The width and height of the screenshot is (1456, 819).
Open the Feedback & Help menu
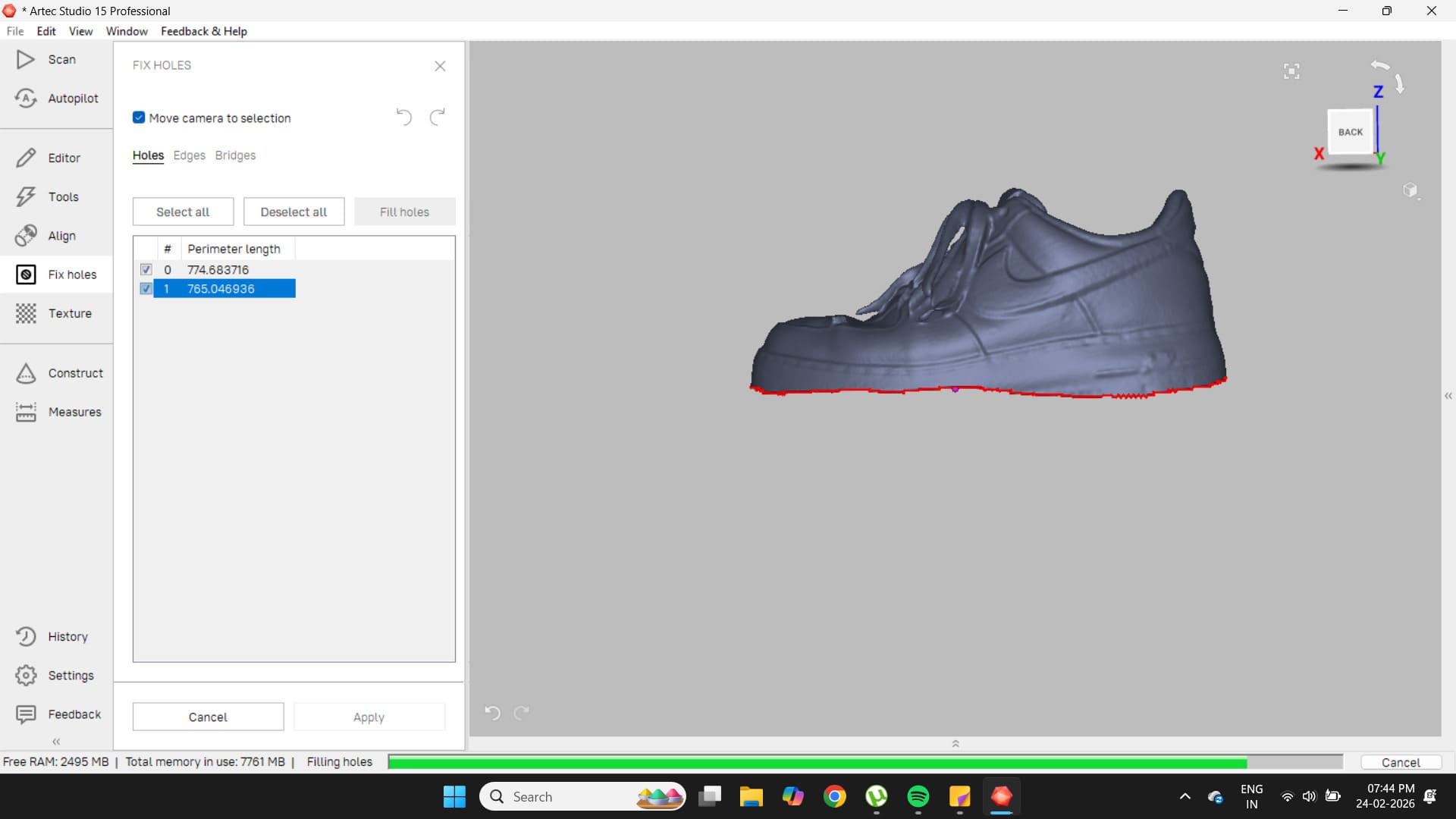(x=203, y=31)
